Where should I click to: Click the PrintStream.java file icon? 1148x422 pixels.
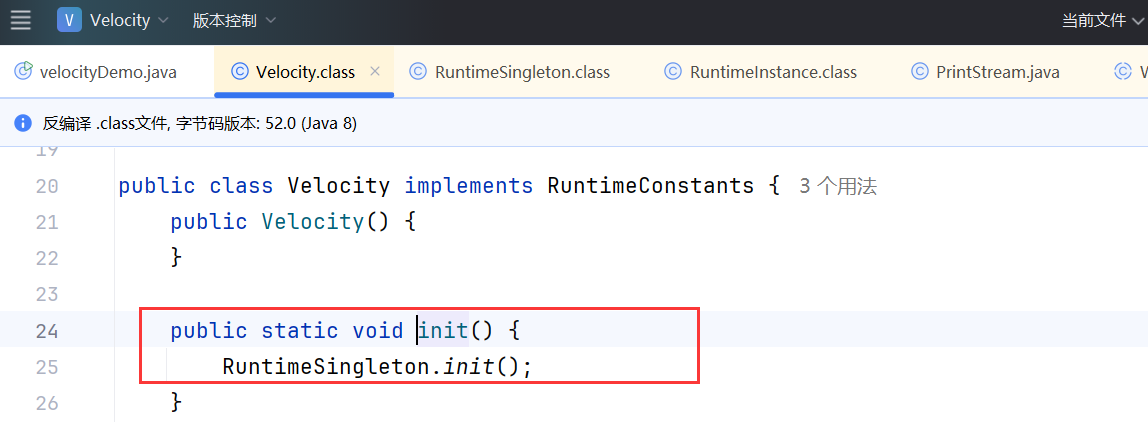point(920,72)
